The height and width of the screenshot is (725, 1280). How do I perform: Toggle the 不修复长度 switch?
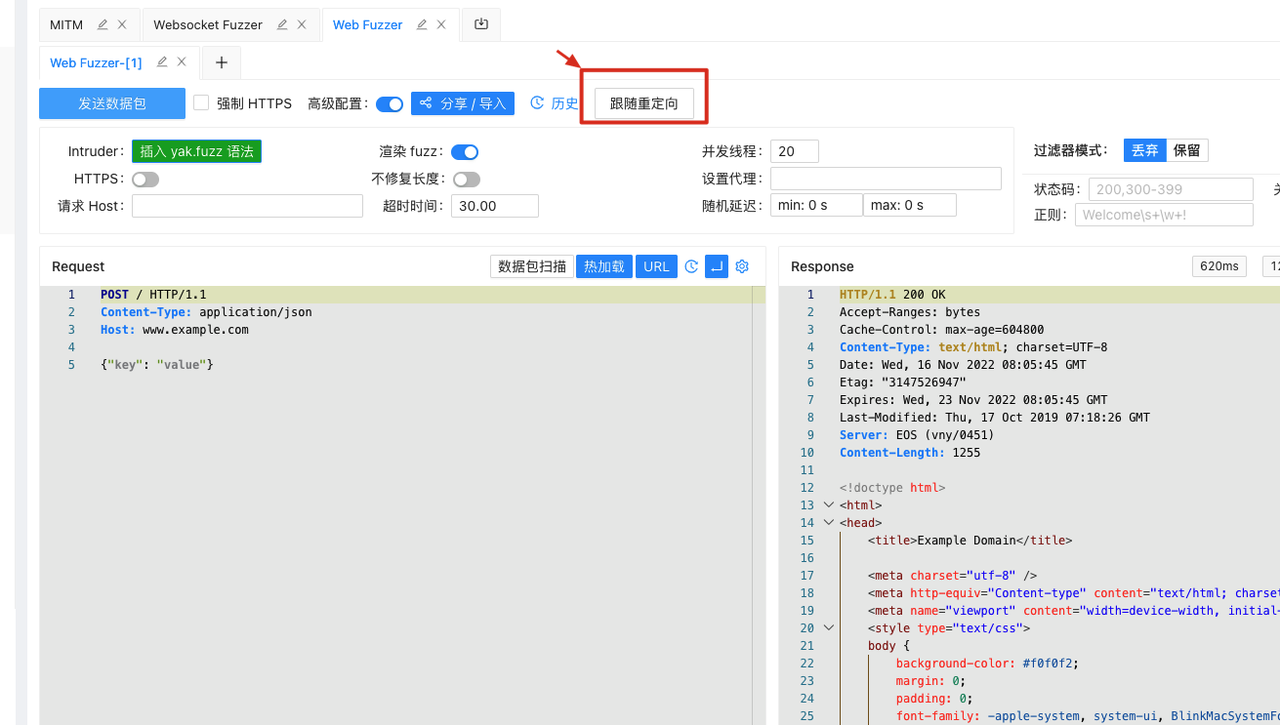pos(466,180)
